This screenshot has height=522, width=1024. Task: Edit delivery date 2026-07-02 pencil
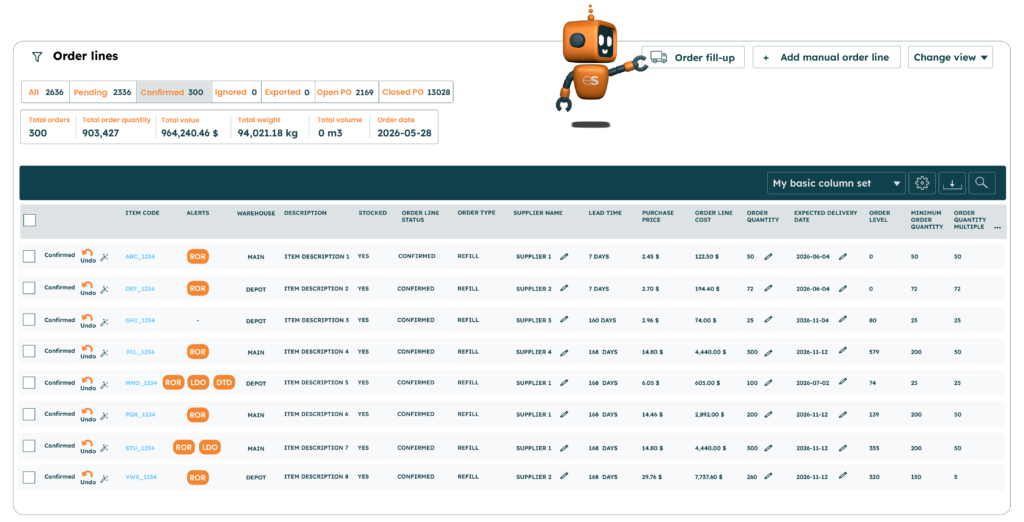pos(842,382)
